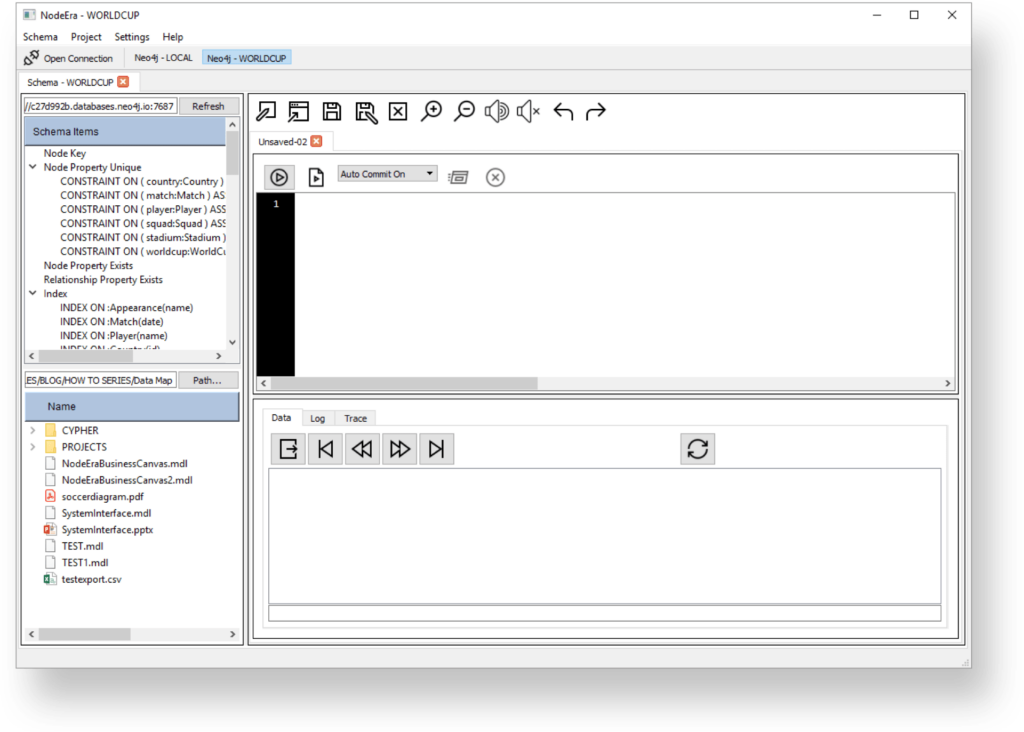Undo the last edit
This screenshot has height=732, width=1024.
[x=563, y=112]
